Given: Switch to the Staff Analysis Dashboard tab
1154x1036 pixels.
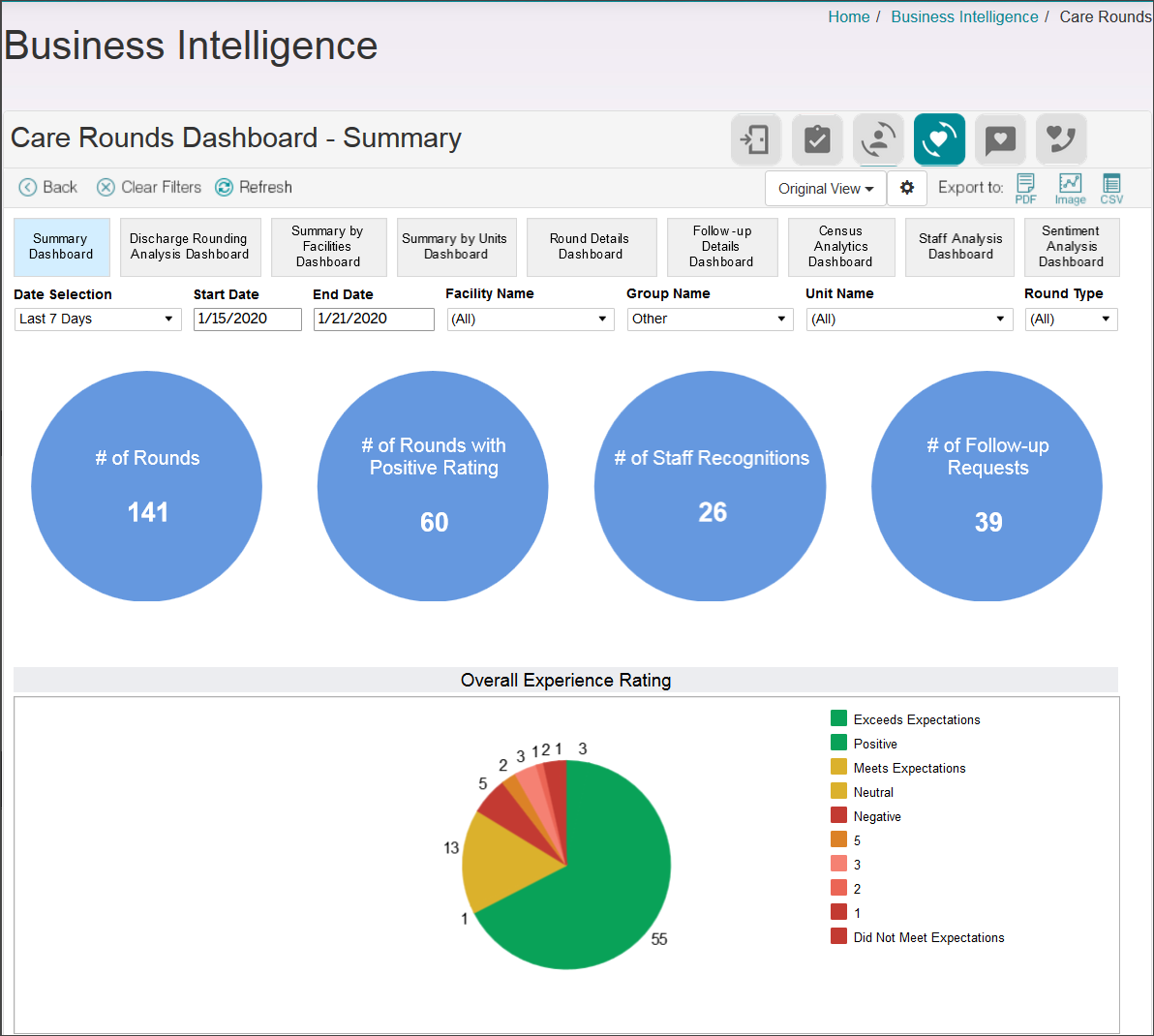Looking at the screenshot, I should point(959,247).
